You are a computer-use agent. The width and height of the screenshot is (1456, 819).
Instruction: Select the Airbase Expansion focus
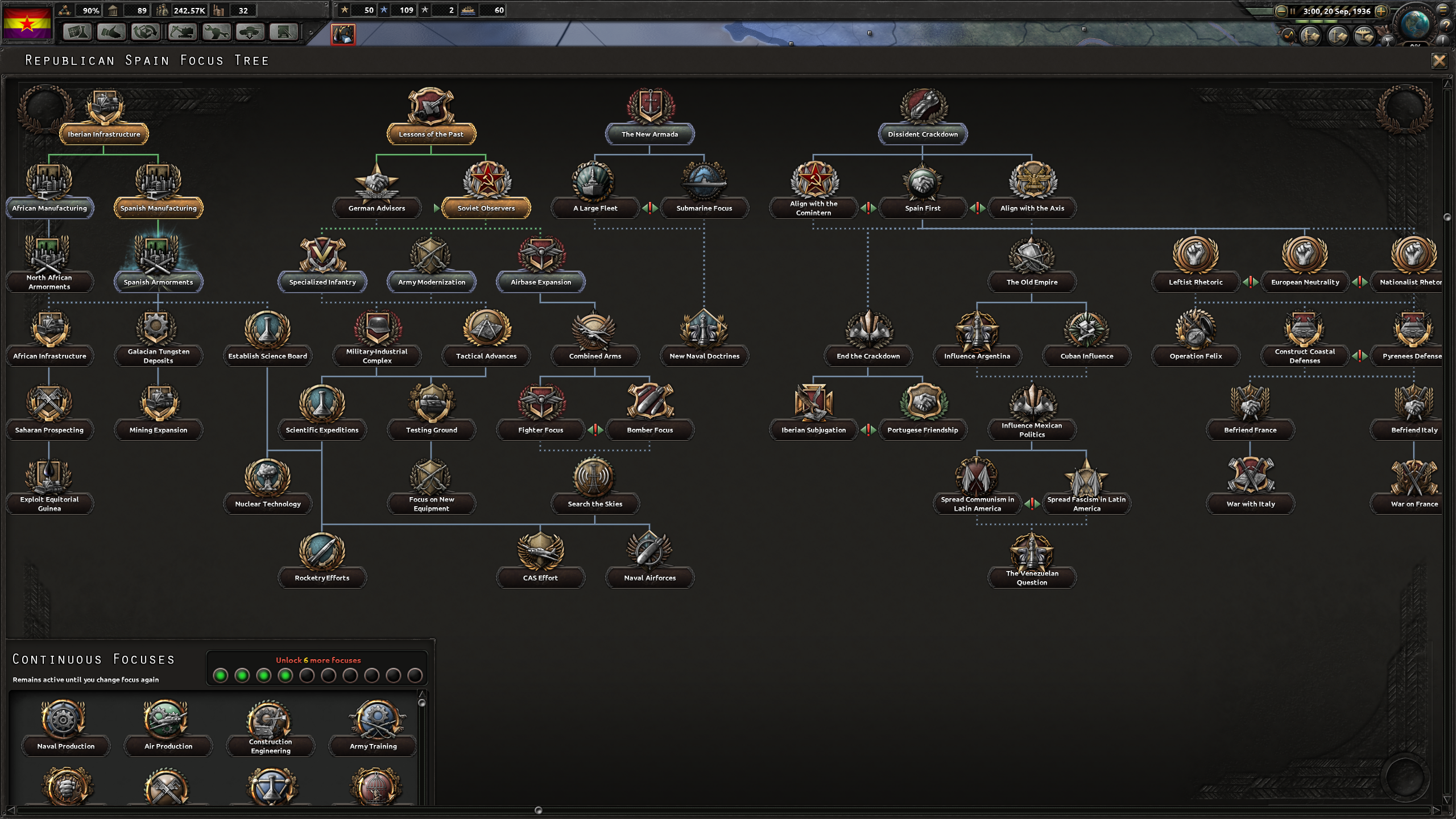541,264
